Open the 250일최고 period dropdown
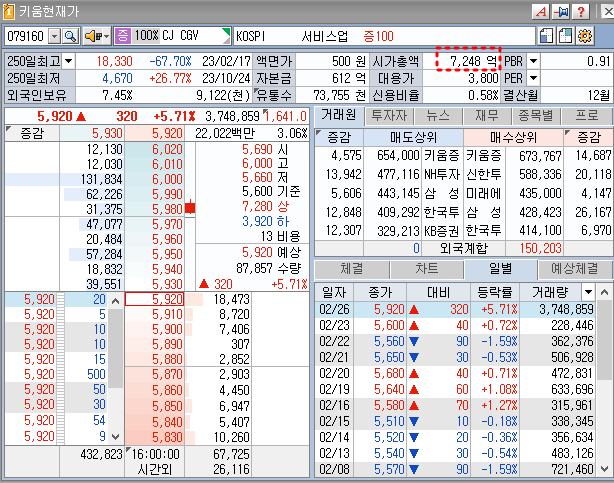Image resolution: width=614 pixels, height=483 pixels. (69, 61)
